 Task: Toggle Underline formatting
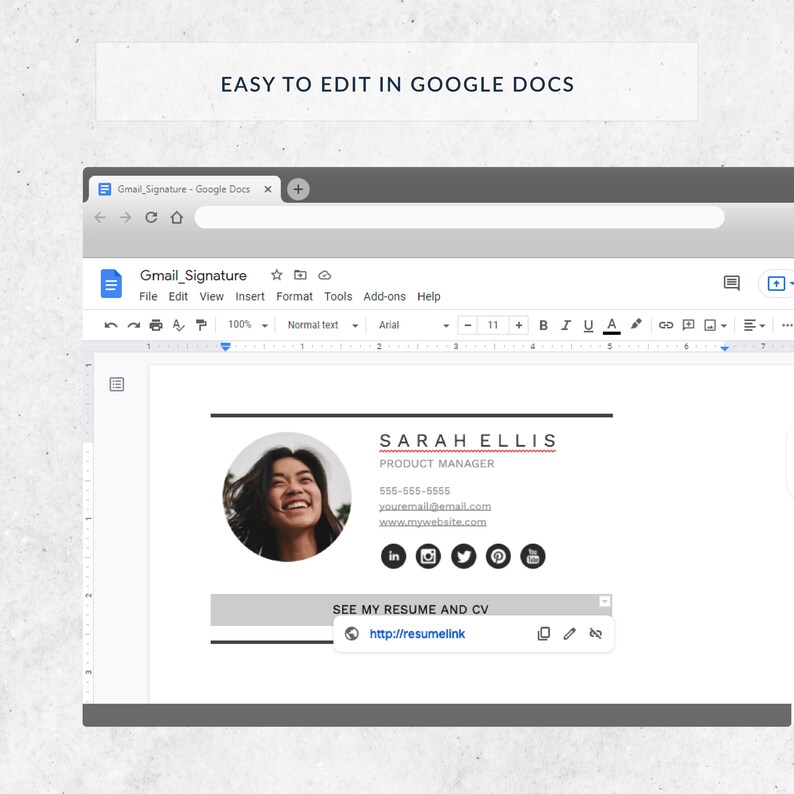588,325
